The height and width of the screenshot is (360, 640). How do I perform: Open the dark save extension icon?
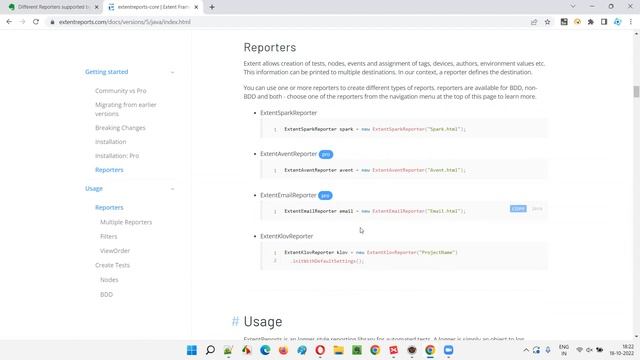coord(564,22)
